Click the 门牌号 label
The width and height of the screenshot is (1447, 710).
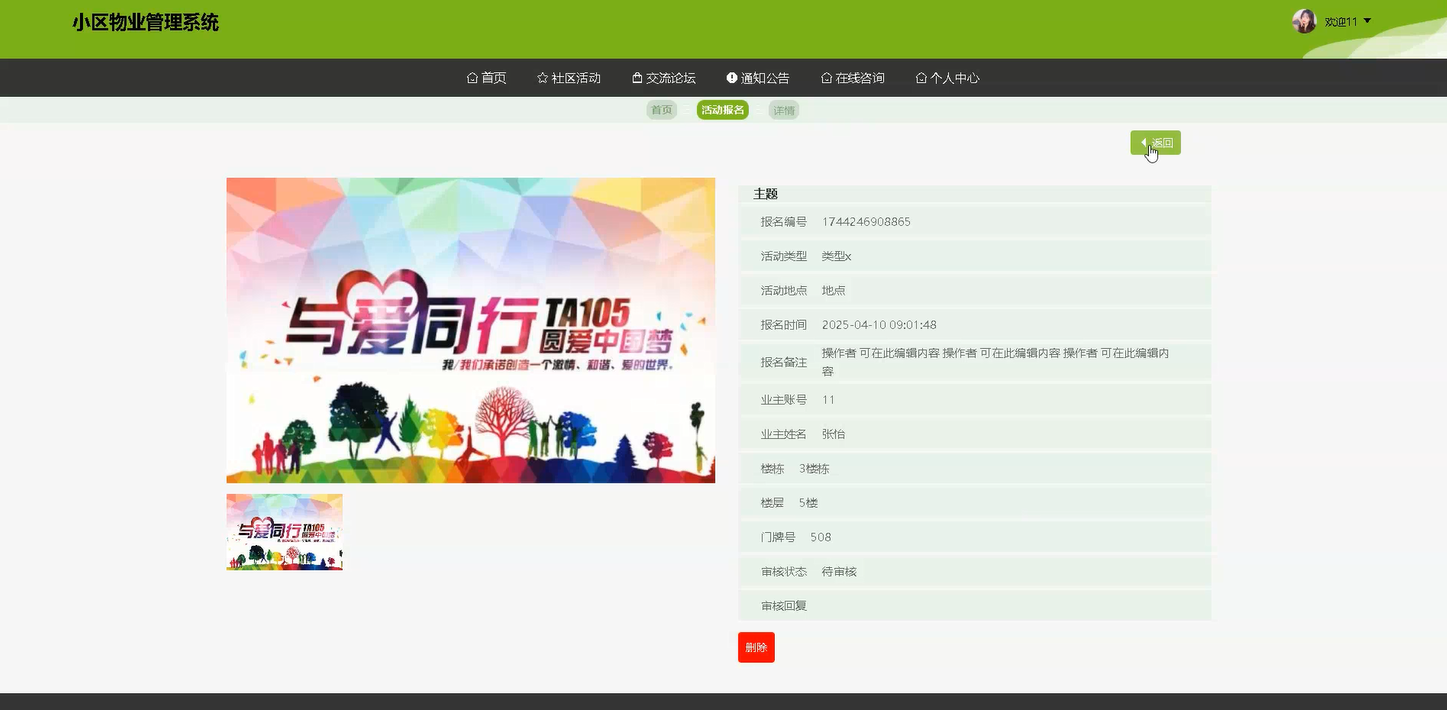[x=778, y=537]
